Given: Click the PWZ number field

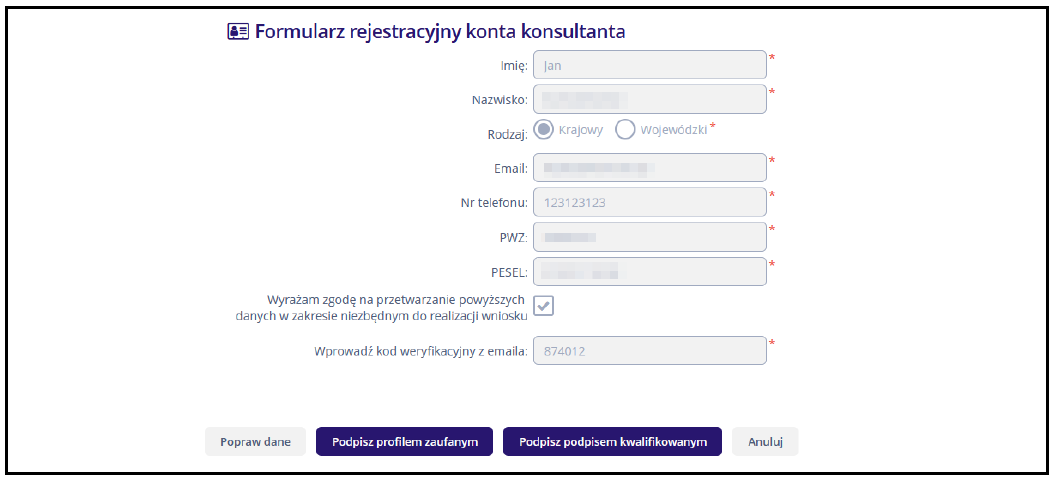Looking at the screenshot, I should [650, 237].
